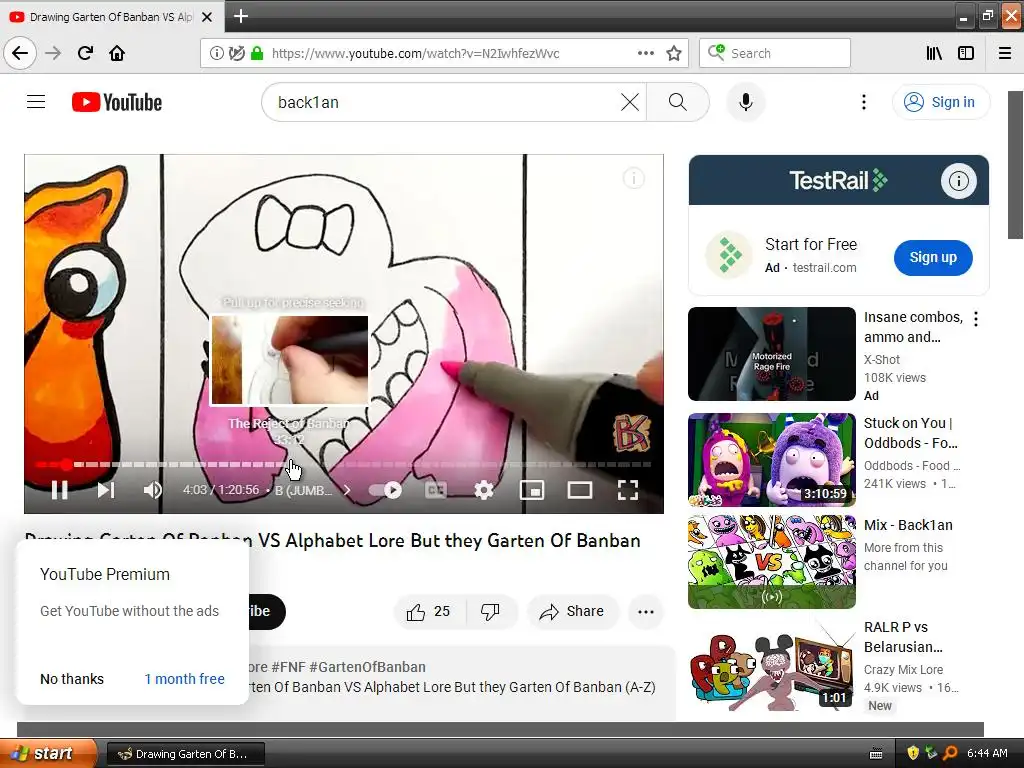
Task: Switch to Drawing Garten Of B... taskbar window
Action: pyautogui.click(x=185, y=754)
